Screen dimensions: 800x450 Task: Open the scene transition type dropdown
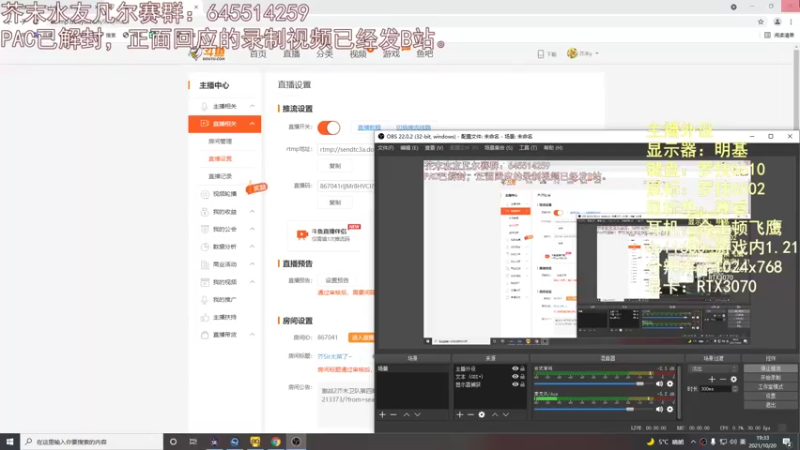click(x=713, y=368)
